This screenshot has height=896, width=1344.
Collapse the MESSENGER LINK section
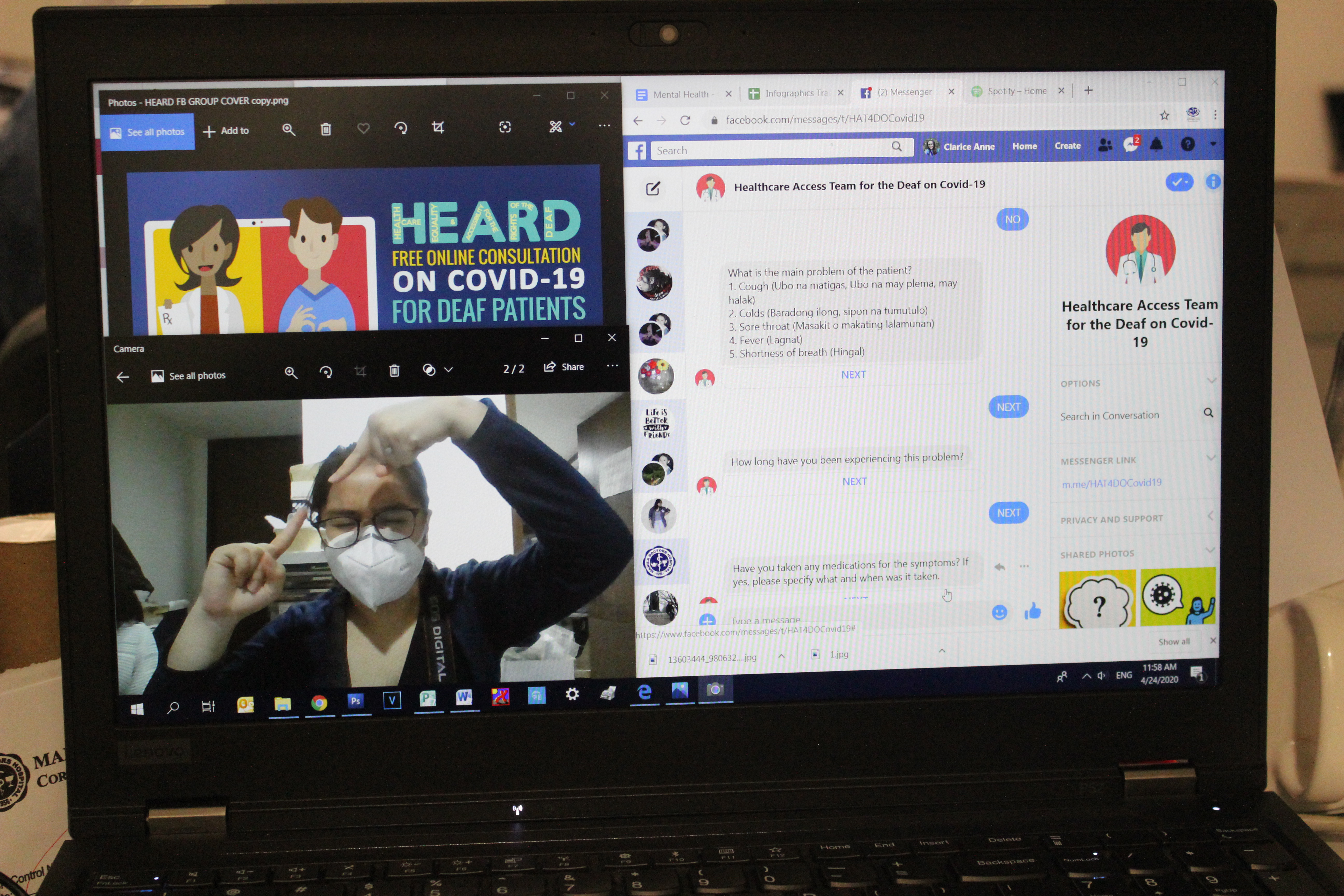[x=1211, y=457]
